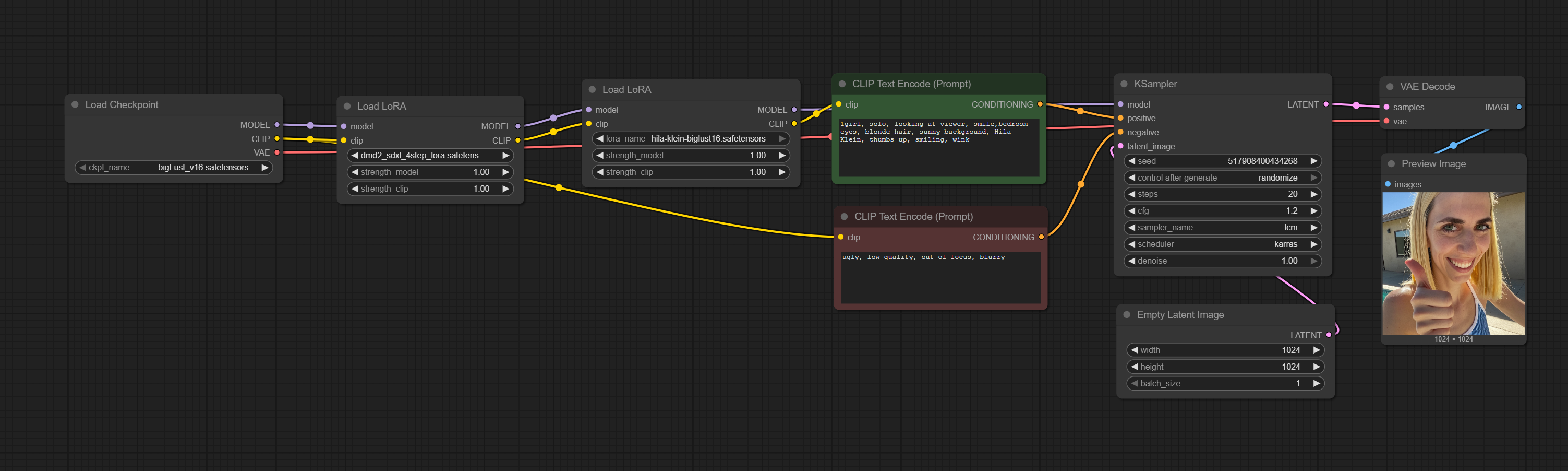Click the left arrow to decrease cfg value
This screenshot has width=1568, height=471.
pyautogui.click(x=1131, y=211)
